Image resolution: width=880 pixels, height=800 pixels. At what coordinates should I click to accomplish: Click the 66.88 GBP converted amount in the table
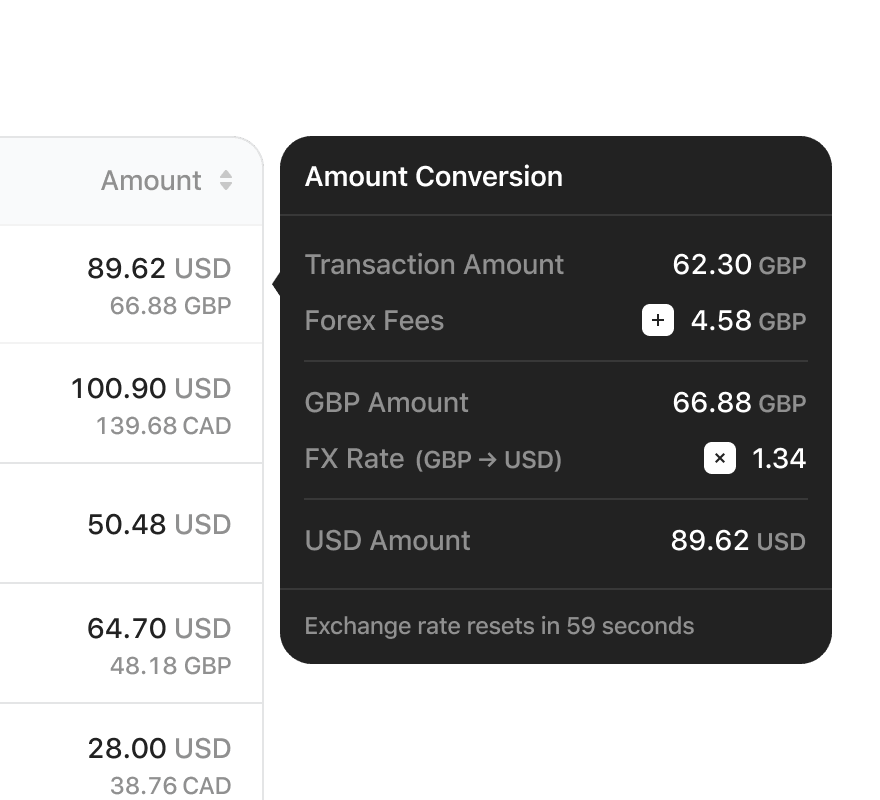(170, 306)
